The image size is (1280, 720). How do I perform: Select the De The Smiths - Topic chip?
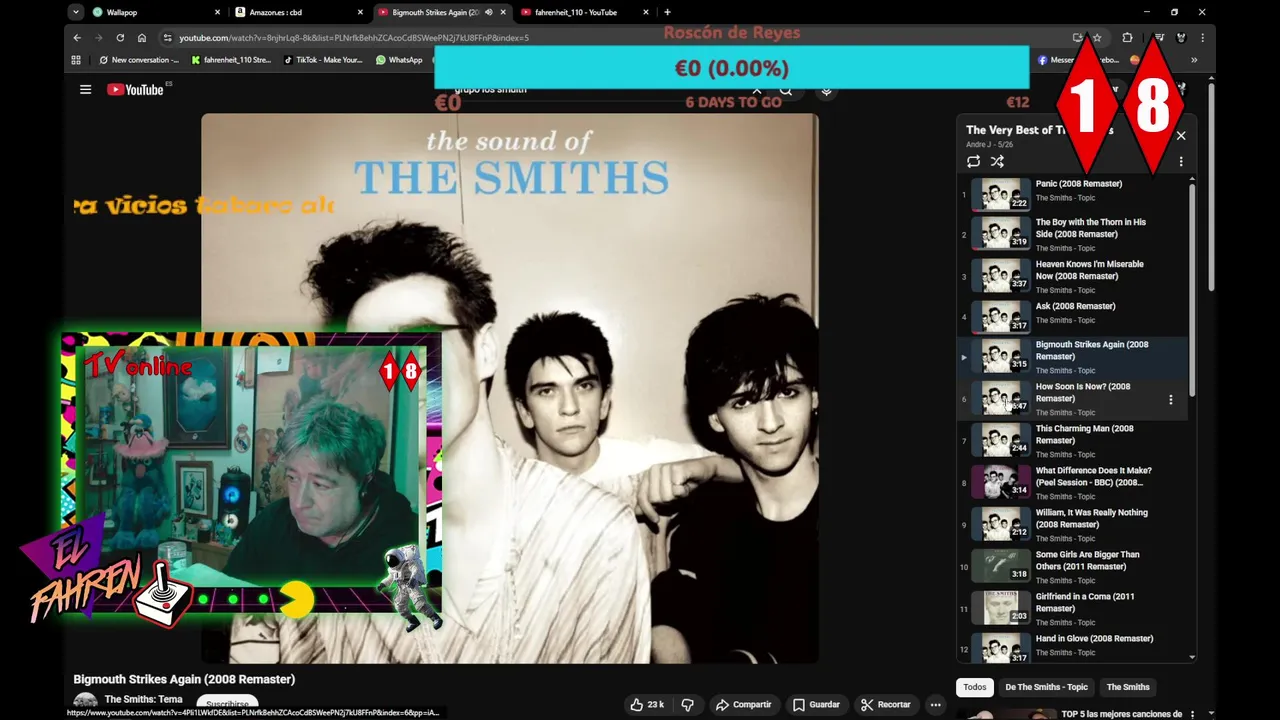[1046, 687]
